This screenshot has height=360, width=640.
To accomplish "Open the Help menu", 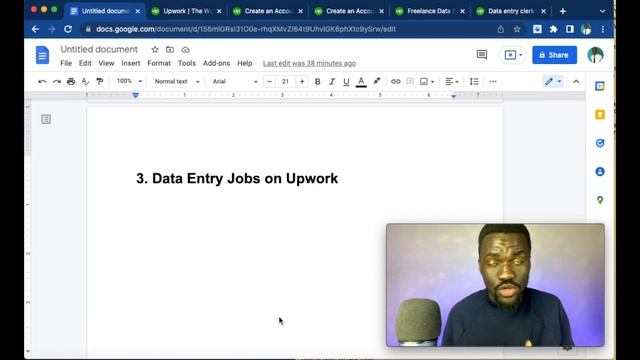I will (x=244, y=63).
